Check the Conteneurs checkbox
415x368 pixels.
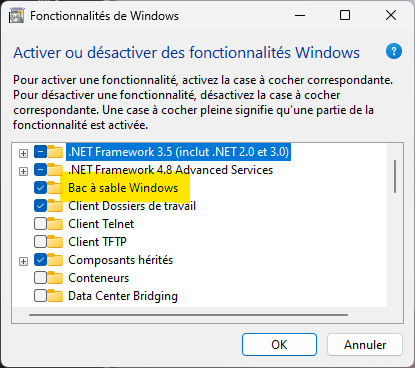tap(40, 278)
